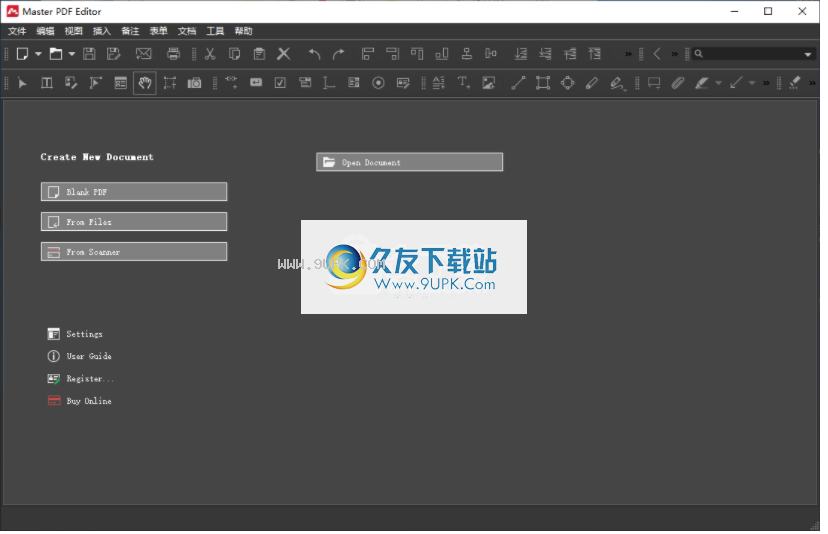Expand overflow chevron at far right toolbar end
This screenshot has width=828, height=534.
tap(813, 83)
